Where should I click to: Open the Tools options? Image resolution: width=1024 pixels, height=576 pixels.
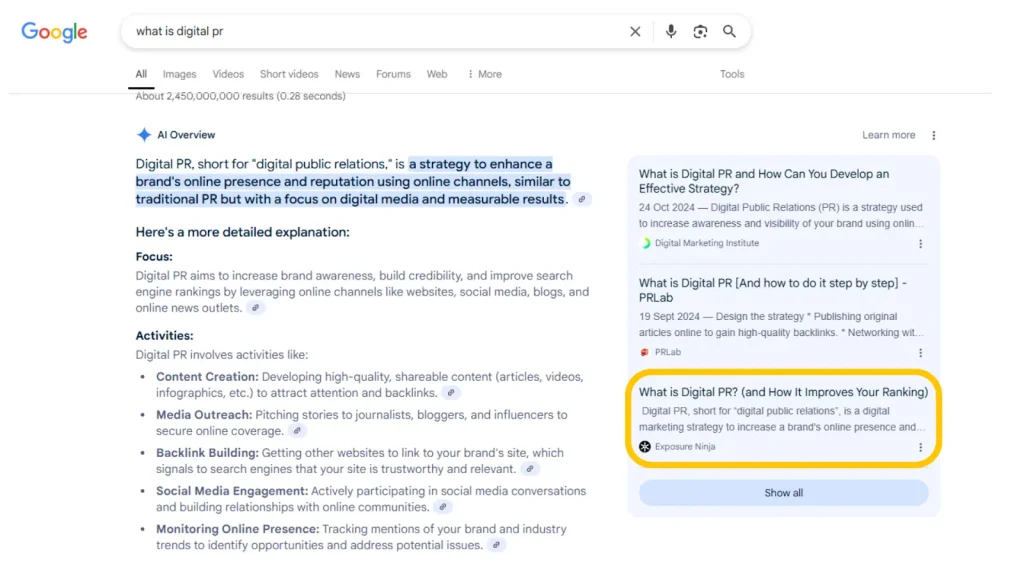point(732,74)
